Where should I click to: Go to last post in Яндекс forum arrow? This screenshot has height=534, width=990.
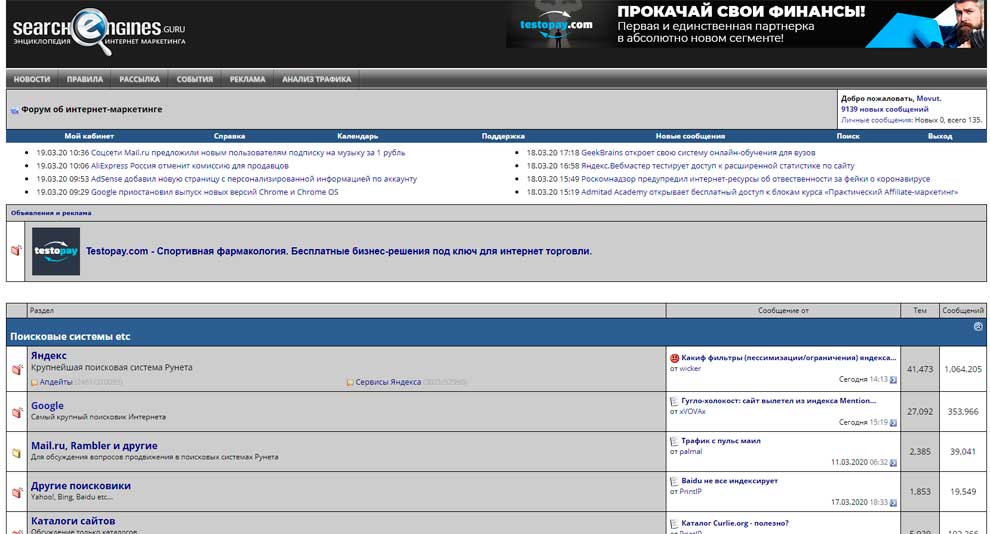pyautogui.click(x=893, y=380)
